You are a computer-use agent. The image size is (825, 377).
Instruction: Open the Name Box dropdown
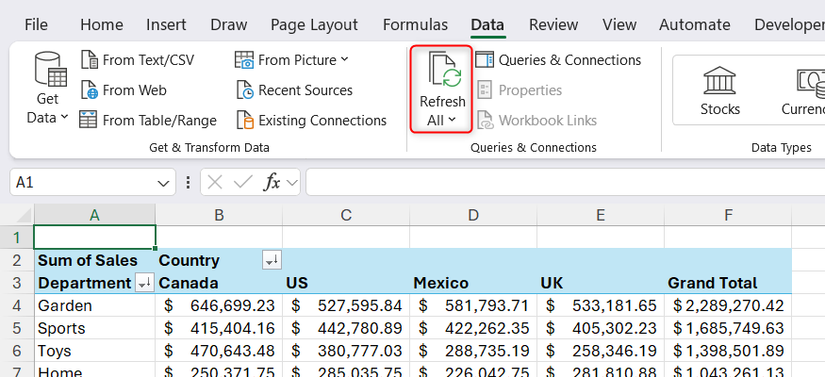point(163,183)
